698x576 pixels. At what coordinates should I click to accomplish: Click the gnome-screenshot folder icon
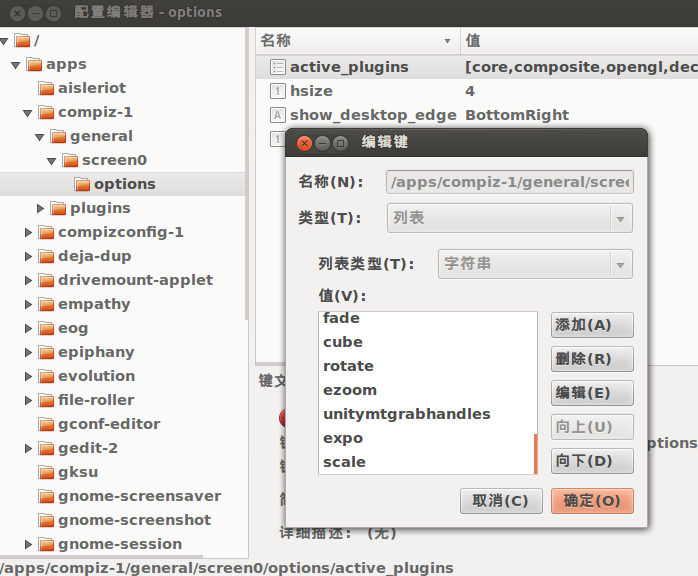click(x=46, y=520)
